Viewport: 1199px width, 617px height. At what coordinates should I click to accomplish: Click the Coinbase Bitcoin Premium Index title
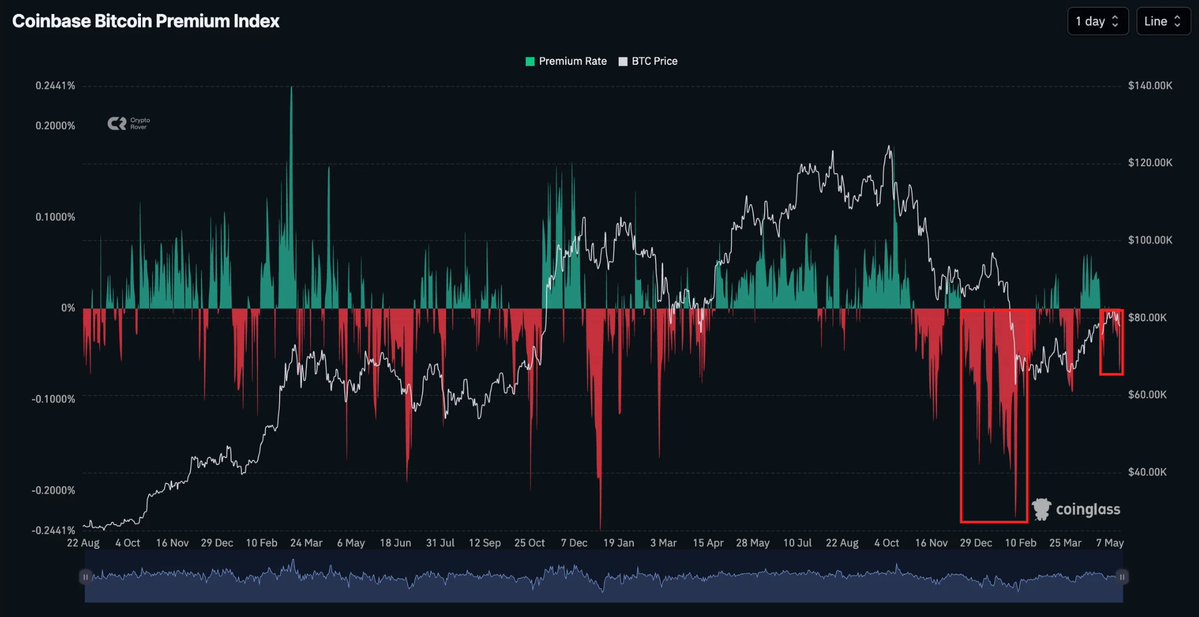pyautogui.click(x=145, y=21)
